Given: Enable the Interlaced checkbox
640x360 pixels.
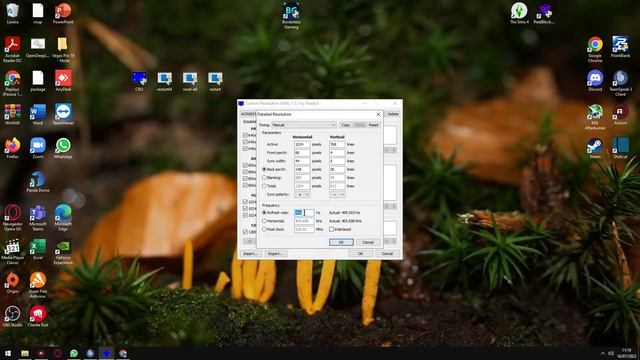Looking at the screenshot, I should click(x=331, y=229).
